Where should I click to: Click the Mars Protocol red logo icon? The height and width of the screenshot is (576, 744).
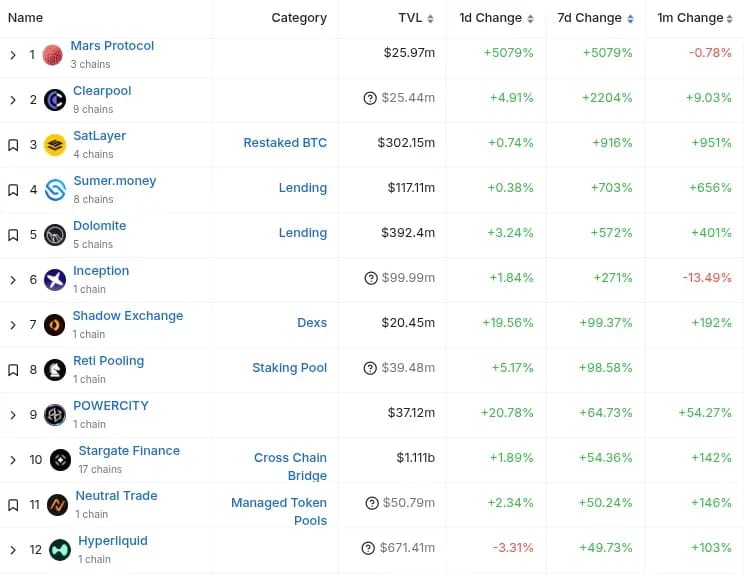click(53, 55)
